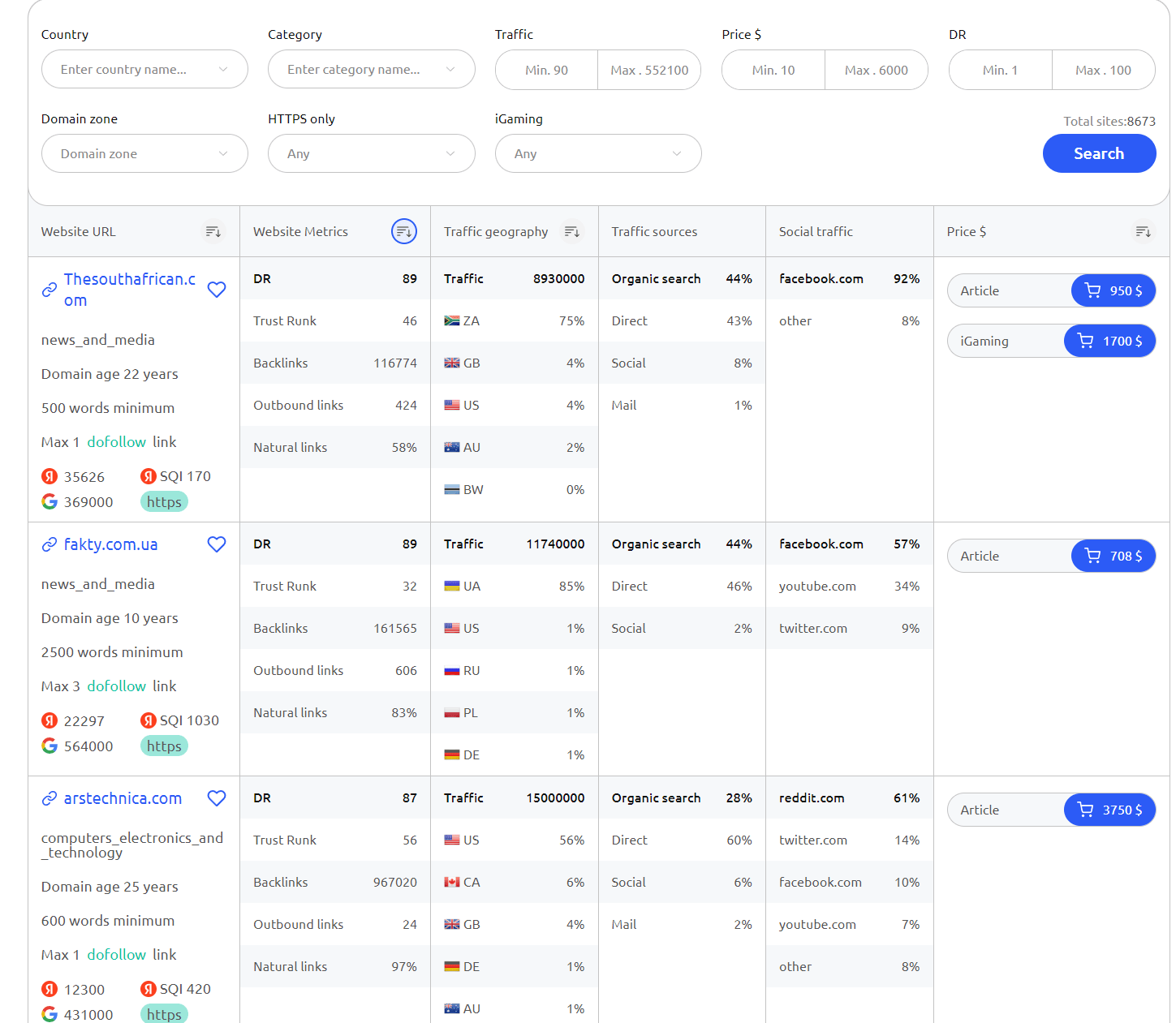
Task: Click RU flag in fakty.com.ua geography
Action: tap(452, 671)
